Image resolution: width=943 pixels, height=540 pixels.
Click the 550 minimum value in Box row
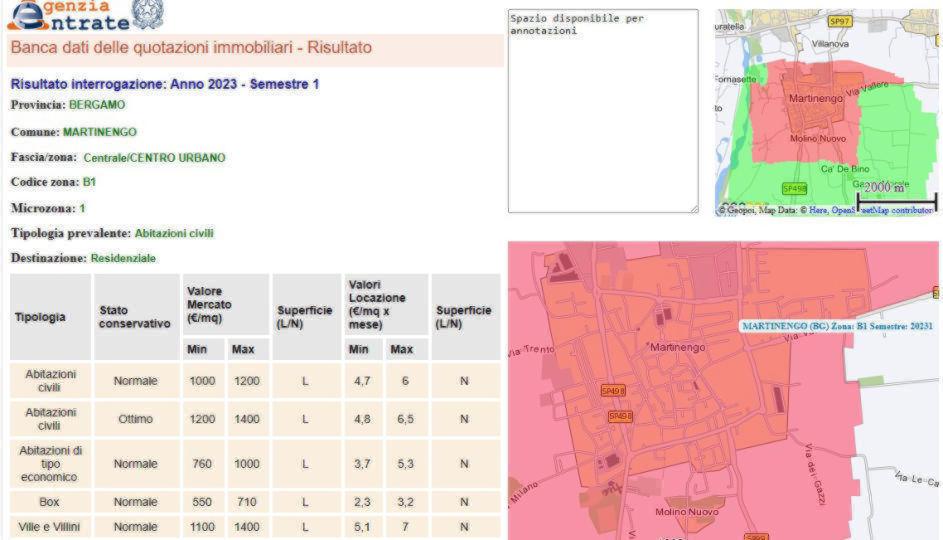coord(202,502)
